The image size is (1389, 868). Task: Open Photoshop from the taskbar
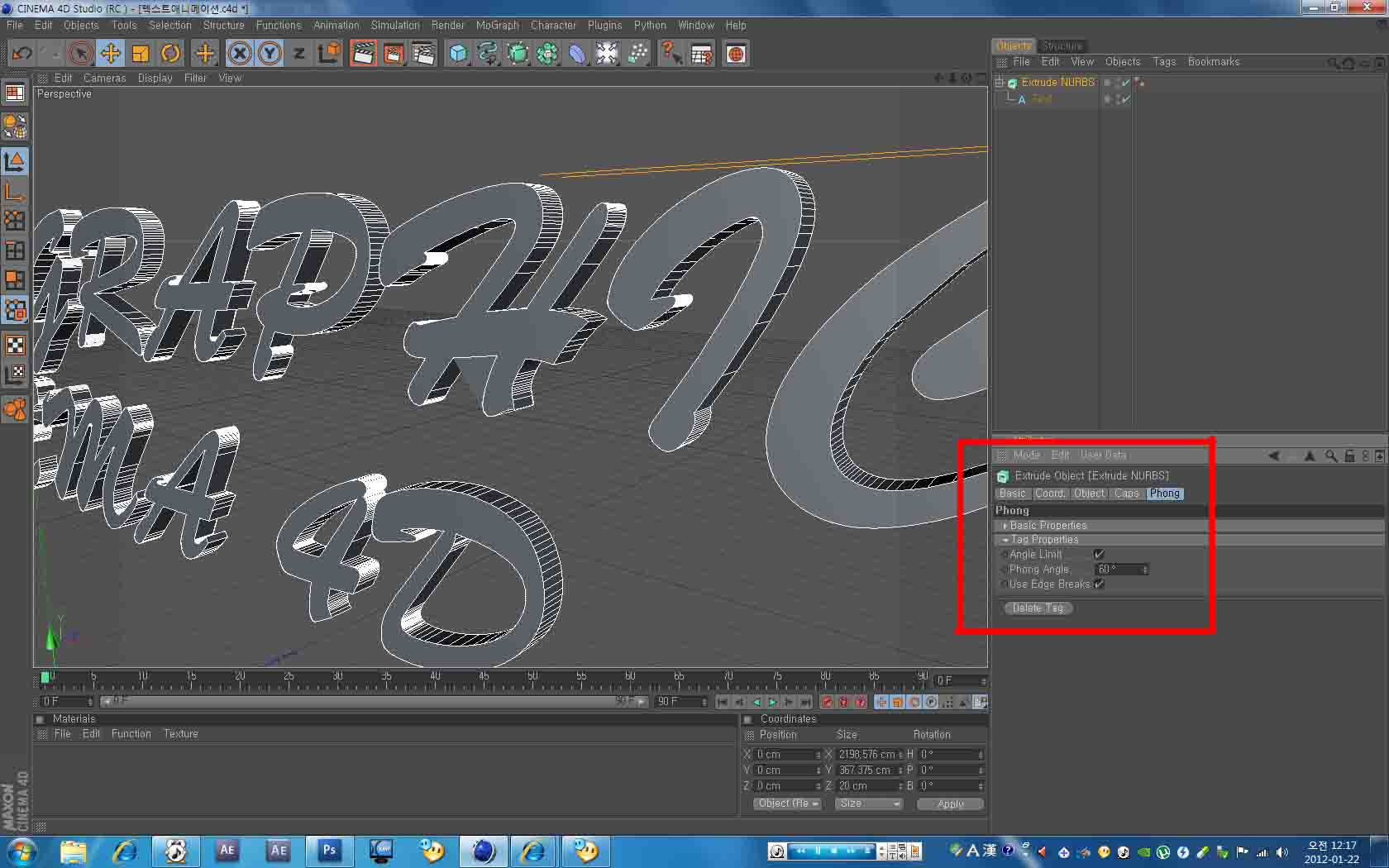[329, 851]
